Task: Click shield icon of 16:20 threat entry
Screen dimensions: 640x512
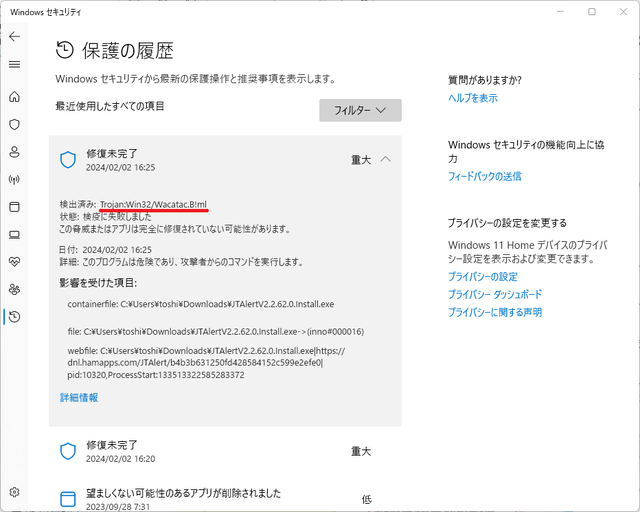Action: 68,451
